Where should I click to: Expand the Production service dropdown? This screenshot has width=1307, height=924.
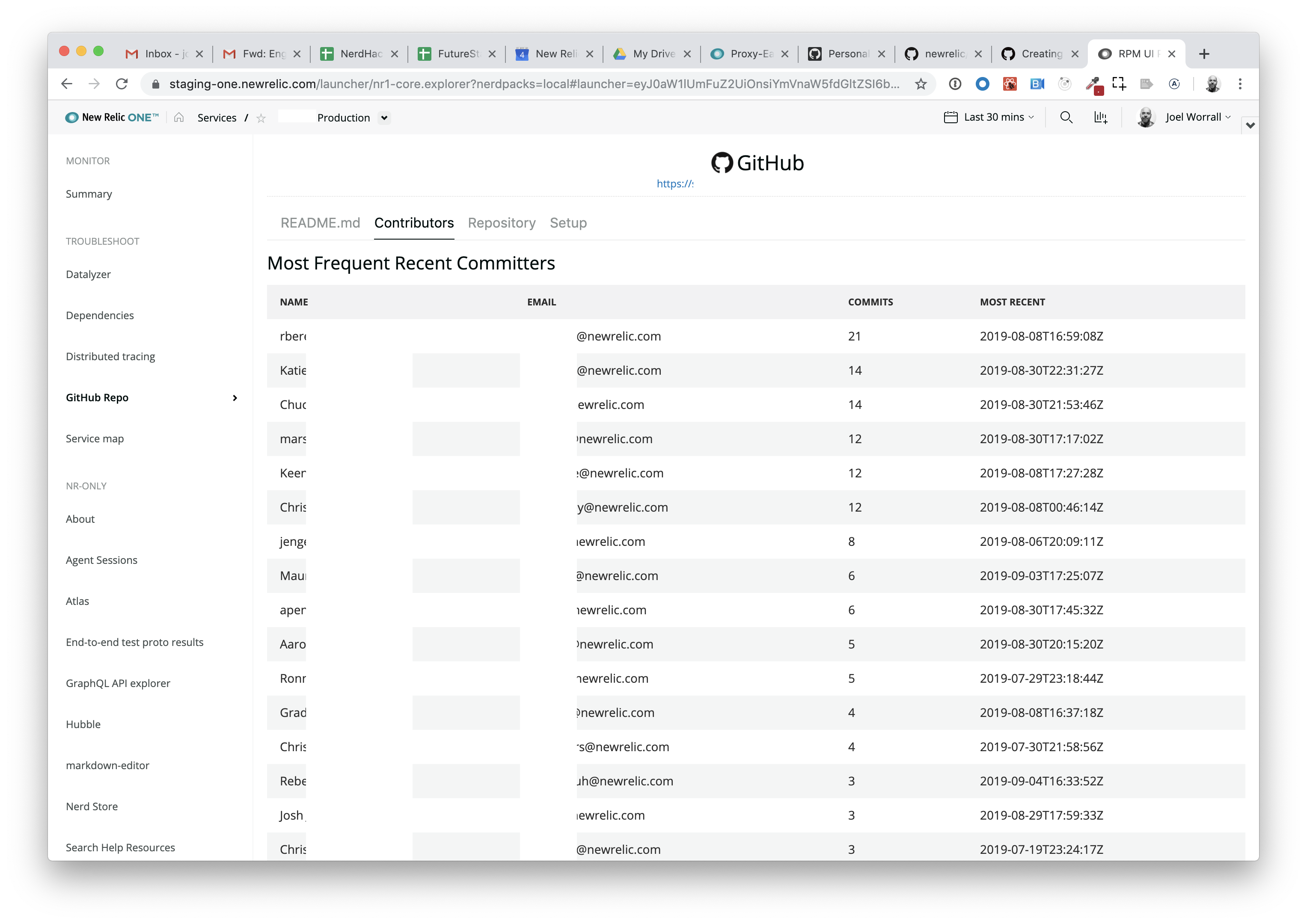pos(384,118)
